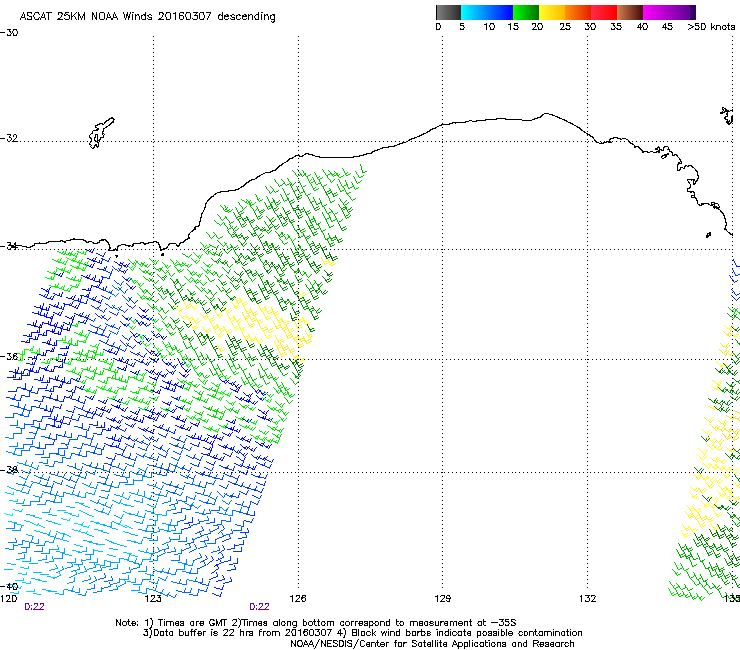Click the 'NOAA/NESDIS/Center for Satellite Applications and Research' credit
The width and height of the screenshot is (740, 650).
tap(432, 644)
